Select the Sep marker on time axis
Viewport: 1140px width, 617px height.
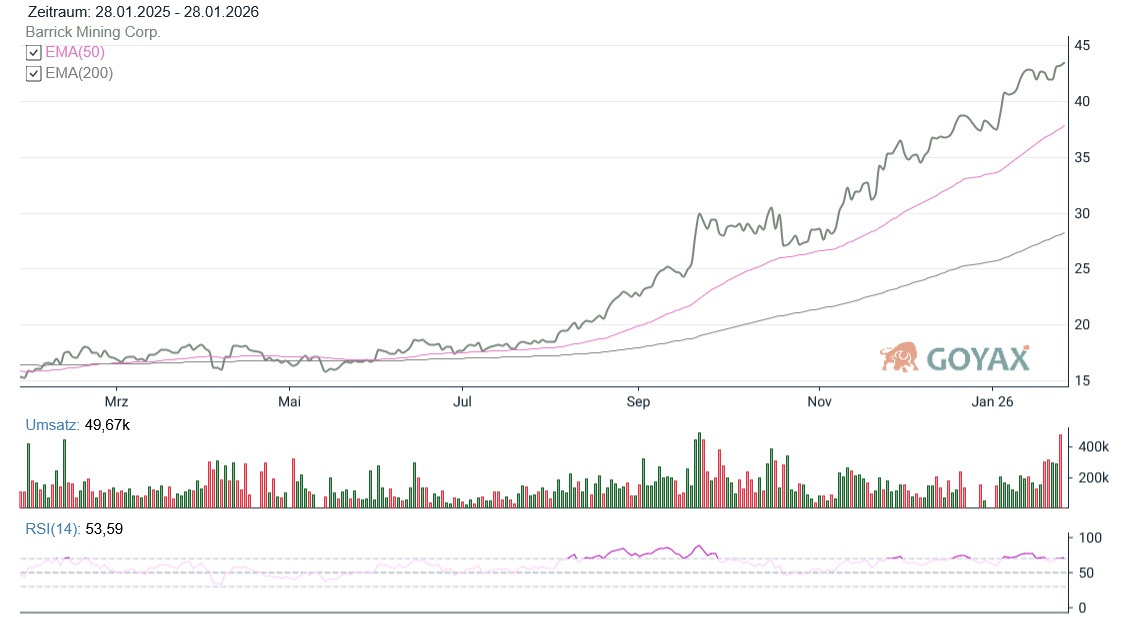click(638, 402)
